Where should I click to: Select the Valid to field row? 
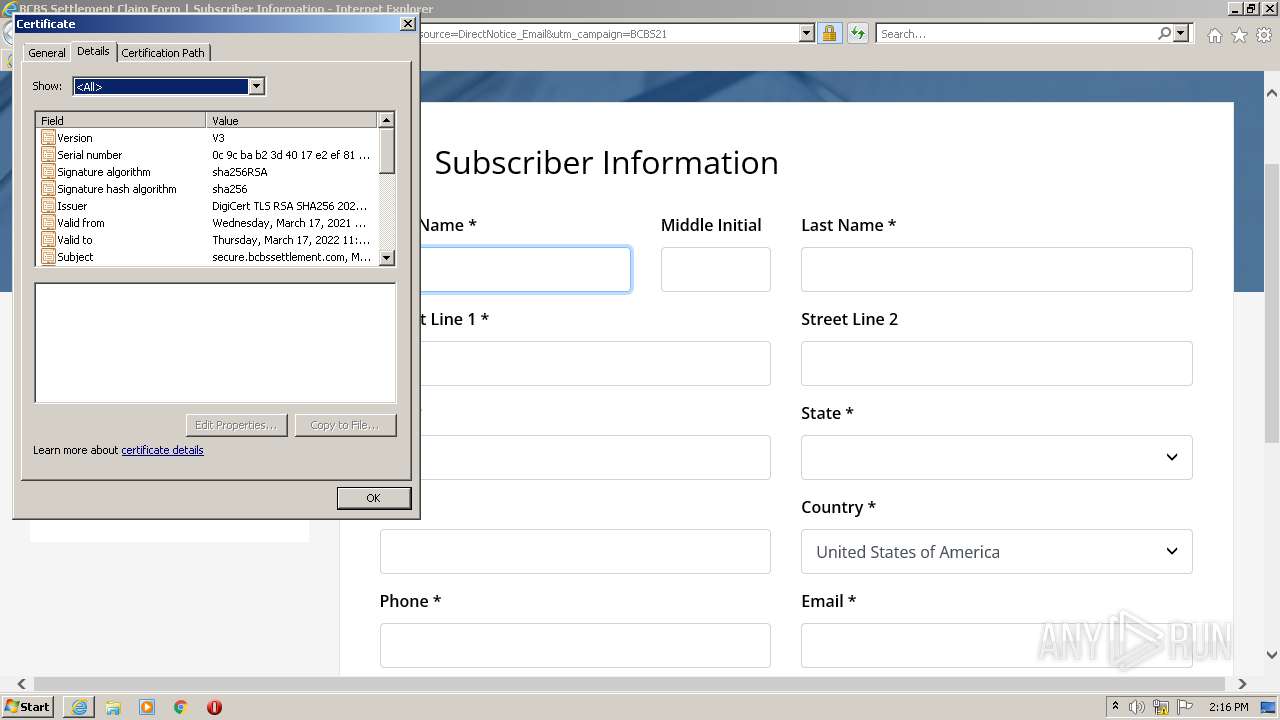207,240
